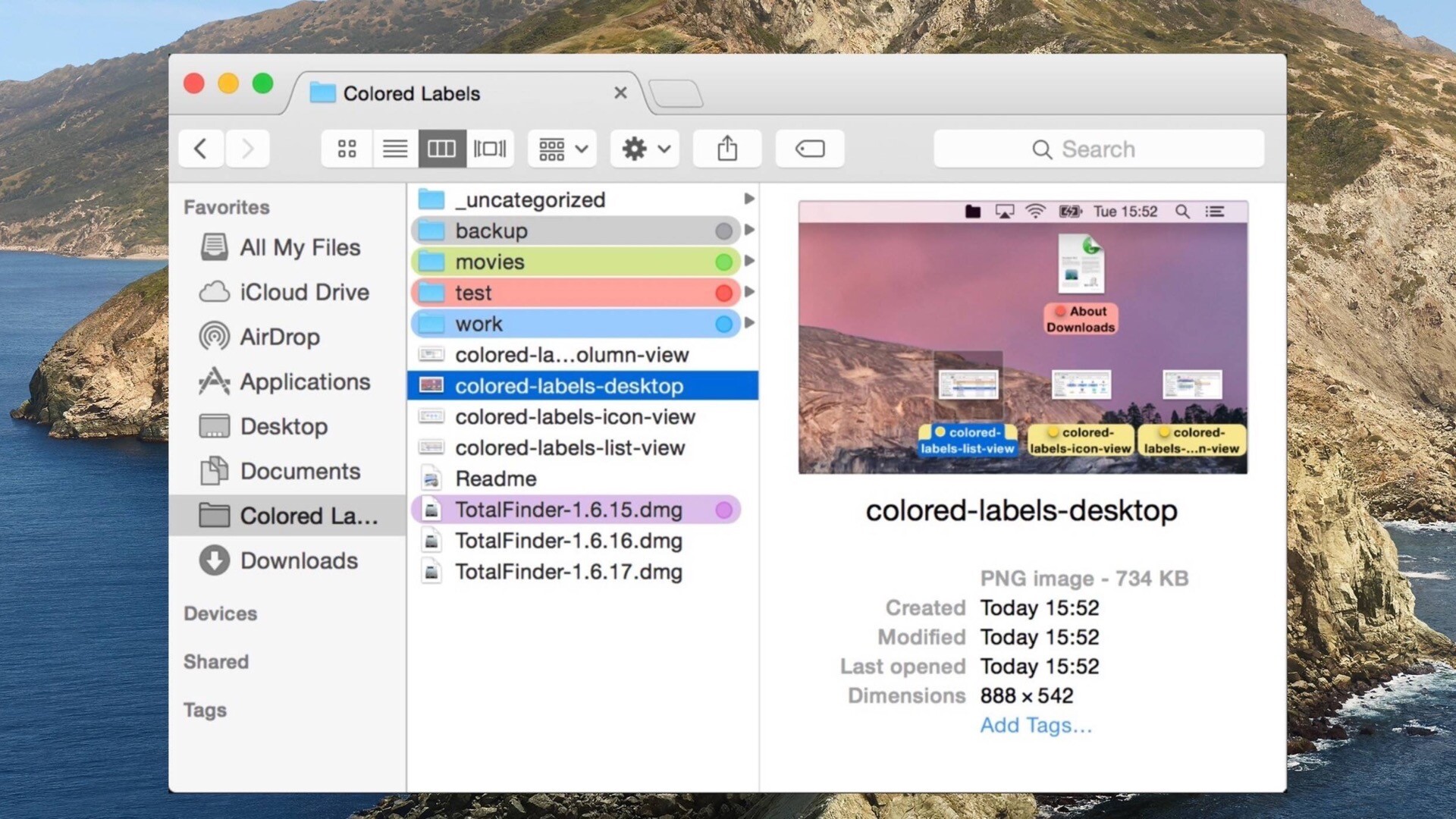
Task: Expand the movies folder arrow
Action: [x=749, y=261]
